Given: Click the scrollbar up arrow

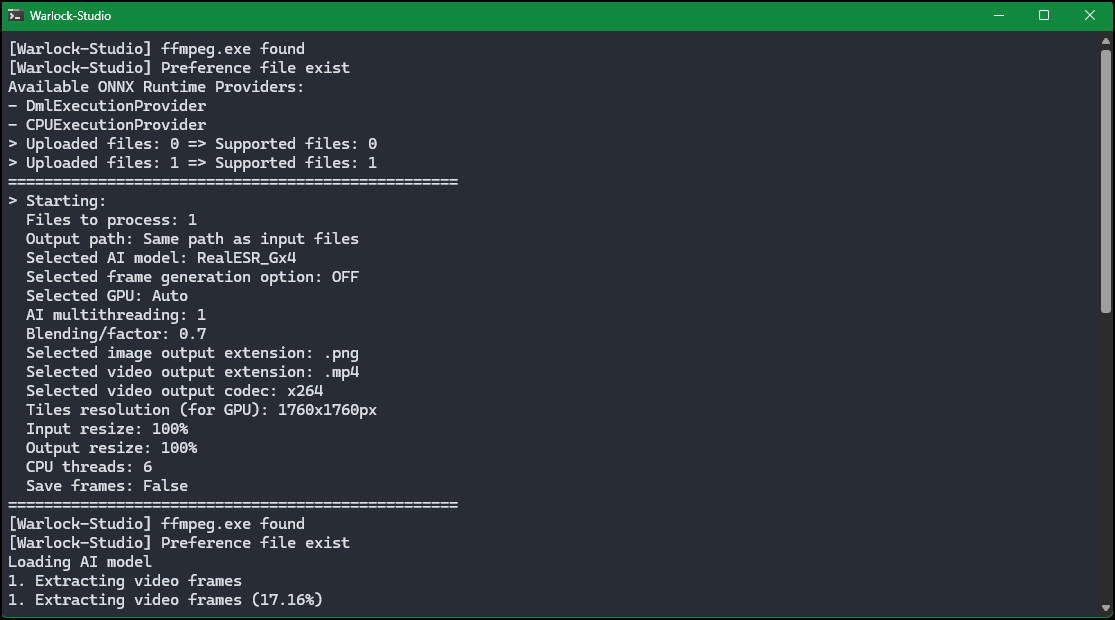Looking at the screenshot, I should pyautogui.click(x=1105, y=40).
